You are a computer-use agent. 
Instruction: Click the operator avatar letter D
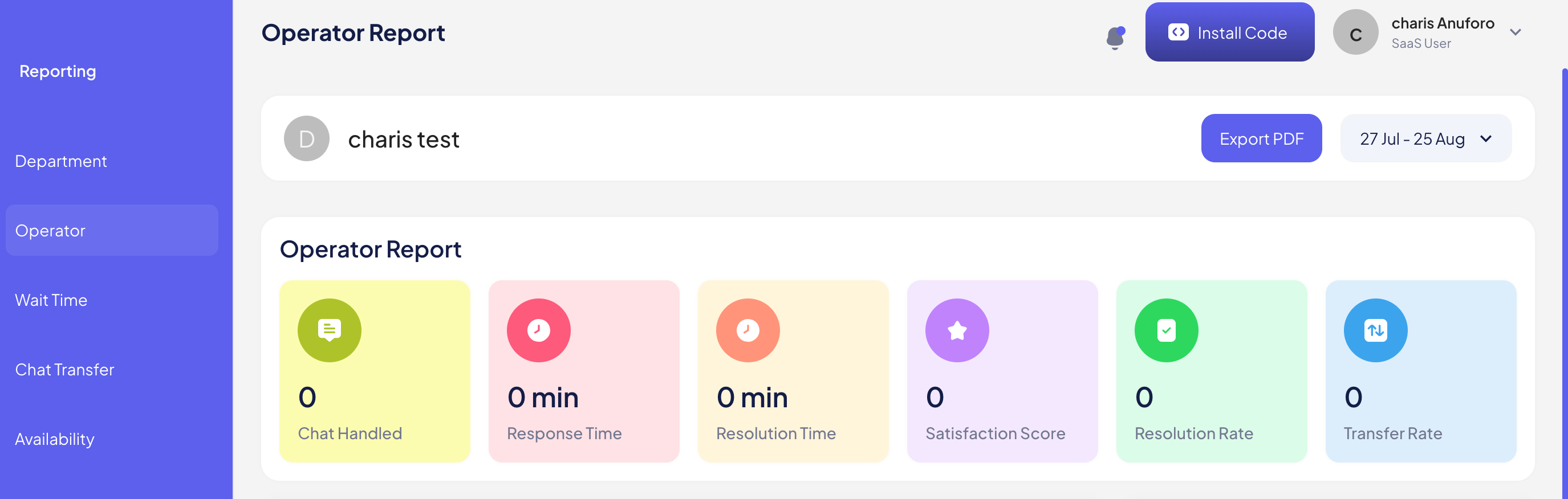[307, 138]
